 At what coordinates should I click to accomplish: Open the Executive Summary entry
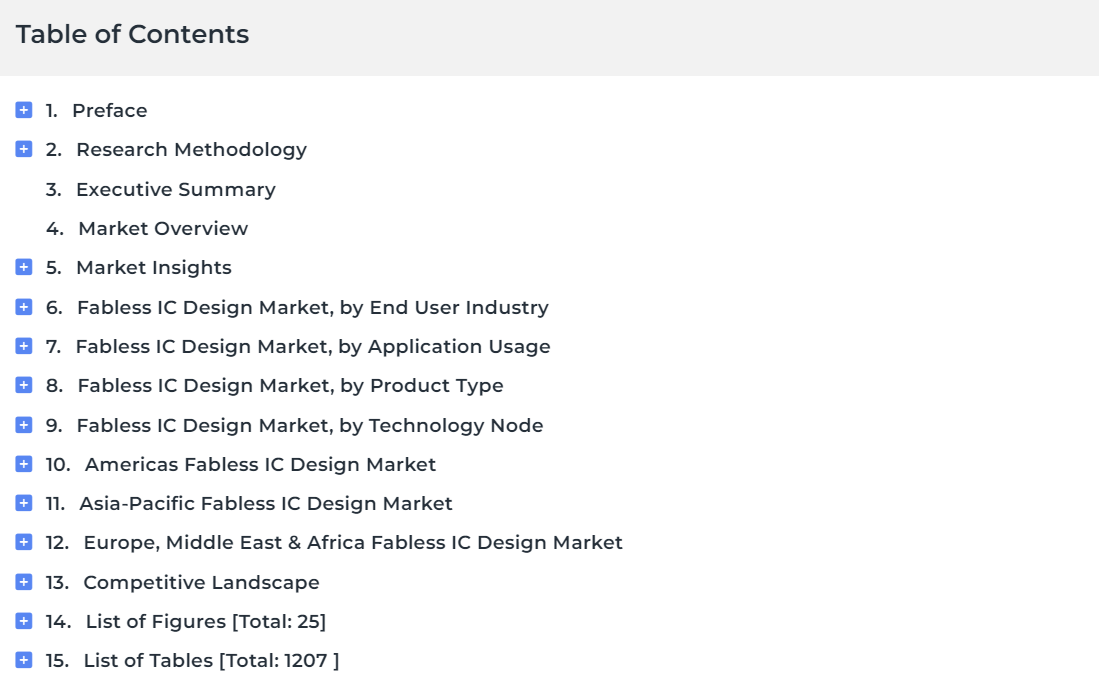(175, 190)
